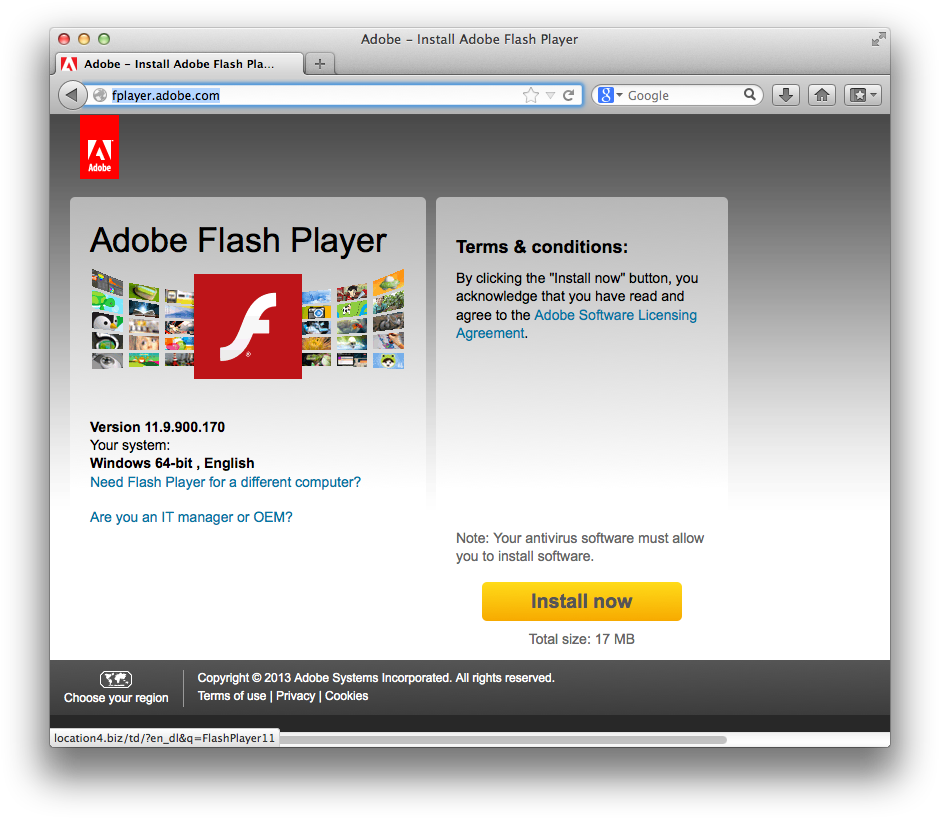
Task: Click inside the Google search field
Action: point(683,95)
